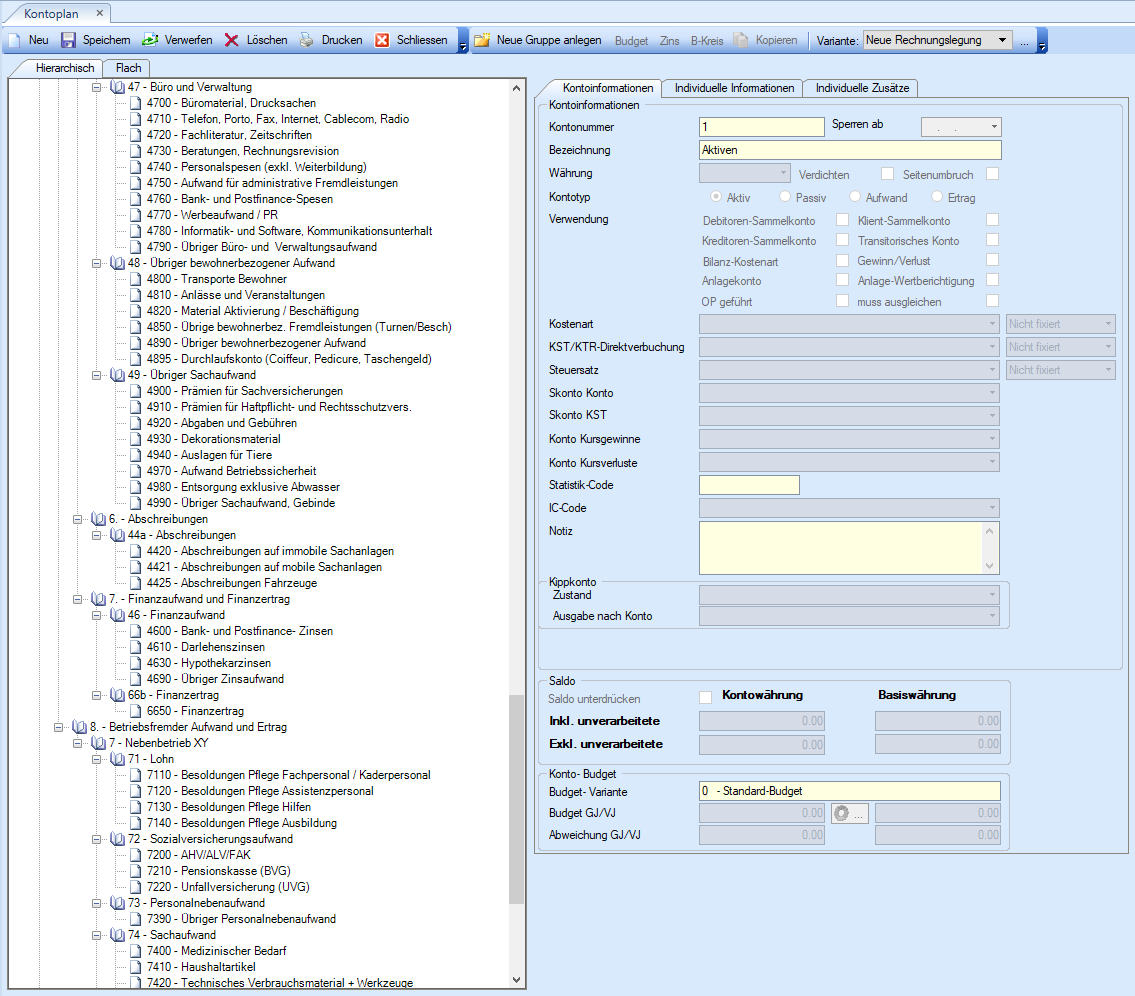Click the page icon of account 4900 Prämien
The height and width of the screenshot is (996, 1135).
point(135,391)
